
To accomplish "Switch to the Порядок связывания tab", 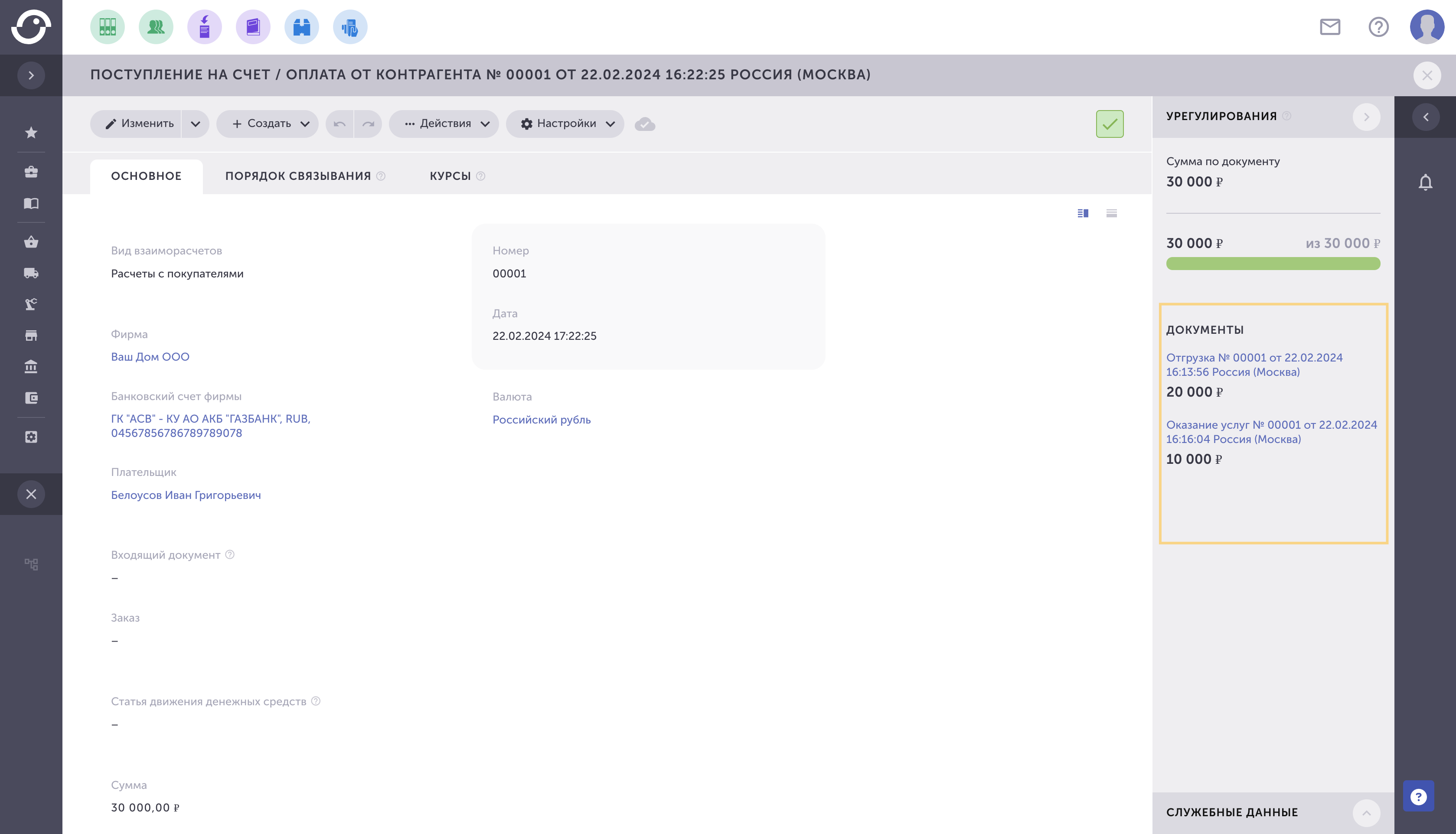I will coord(298,176).
